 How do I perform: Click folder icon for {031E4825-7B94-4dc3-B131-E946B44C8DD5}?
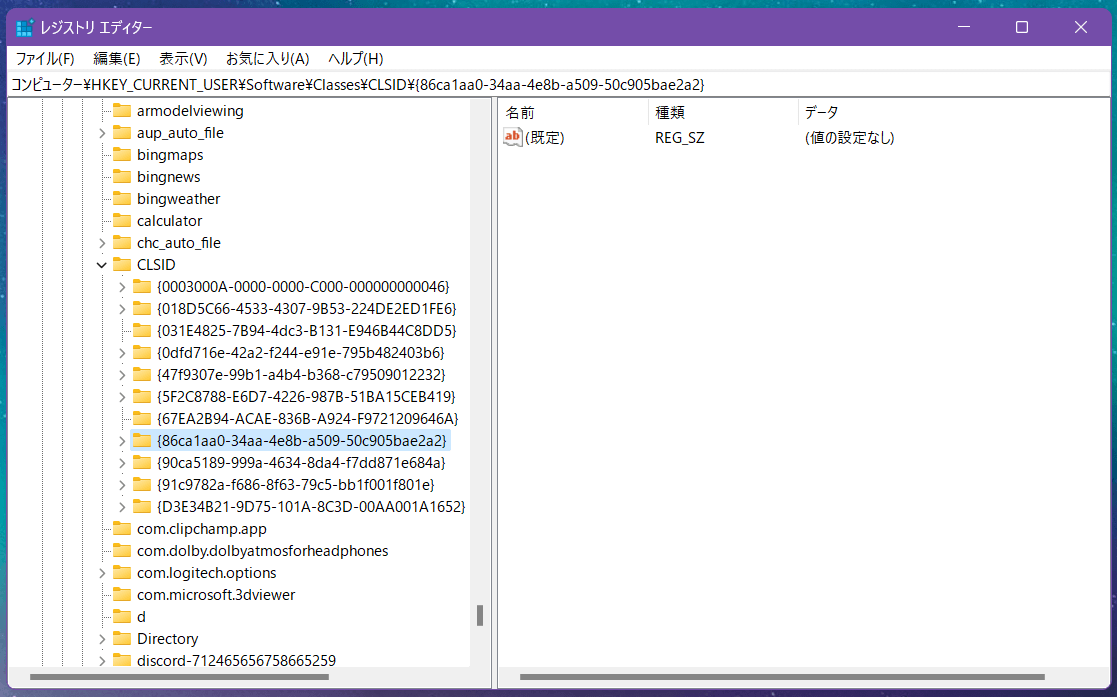point(142,331)
